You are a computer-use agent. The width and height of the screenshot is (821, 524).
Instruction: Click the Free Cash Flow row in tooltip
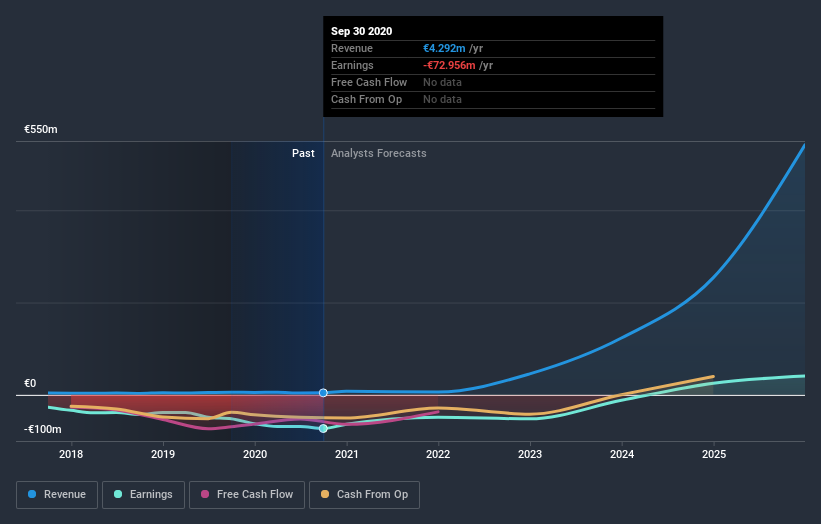(x=493, y=82)
